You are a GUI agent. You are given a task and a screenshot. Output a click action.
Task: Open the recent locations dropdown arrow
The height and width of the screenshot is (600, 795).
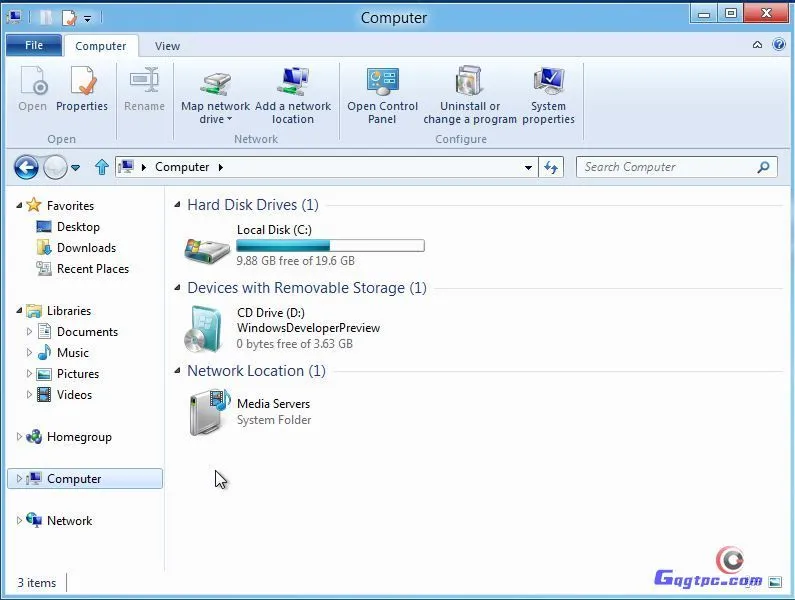(x=76, y=168)
